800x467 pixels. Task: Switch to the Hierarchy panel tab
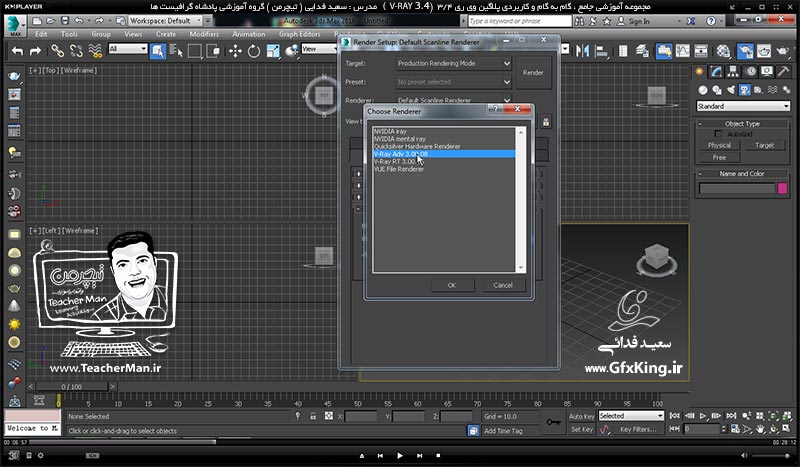pos(733,71)
